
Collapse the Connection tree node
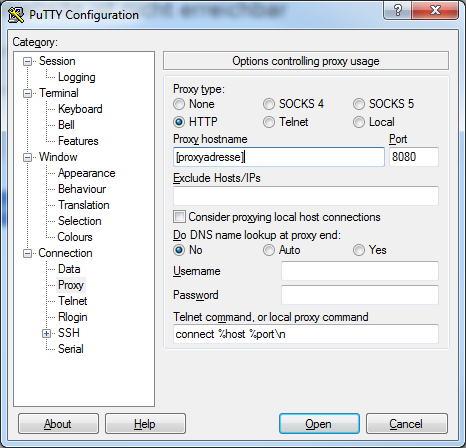pos(27,254)
